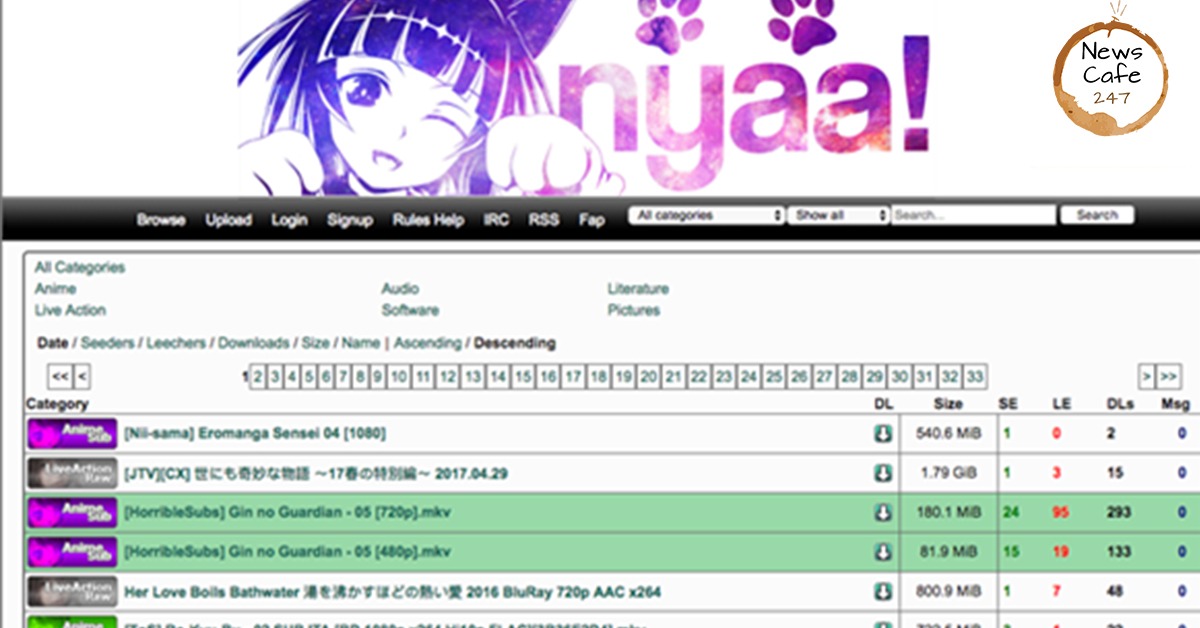Go to Login in navigation bar
Image resolution: width=1200 pixels, height=628 pixels.
[x=290, y=220]
